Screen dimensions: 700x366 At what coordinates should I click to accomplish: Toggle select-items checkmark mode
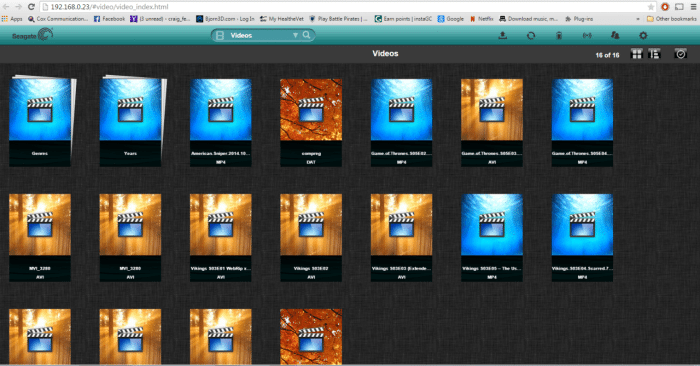tap(680, 54)
